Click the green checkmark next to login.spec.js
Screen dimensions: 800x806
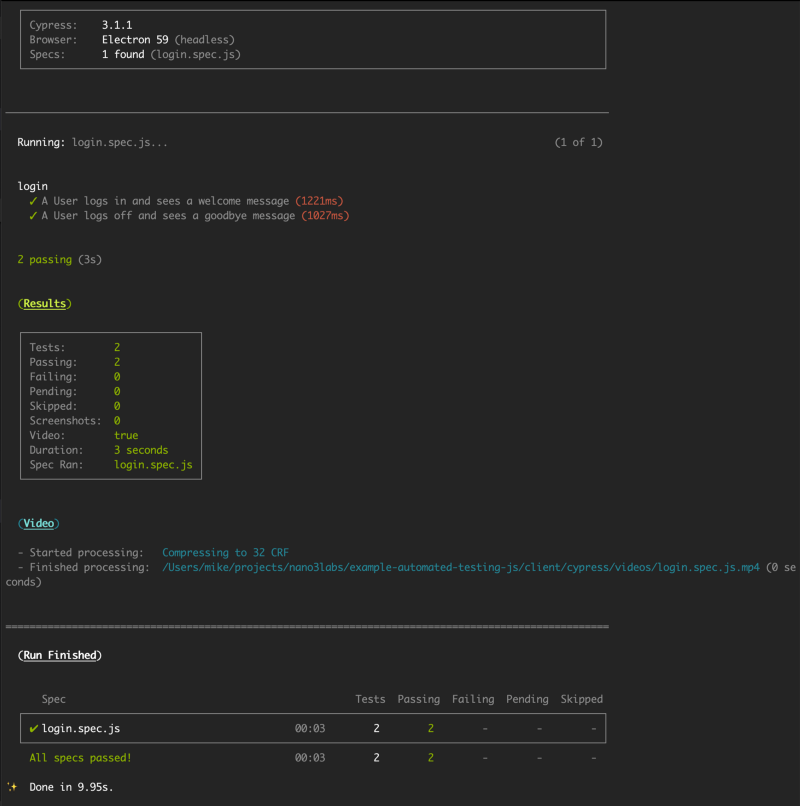click(34, 729)
